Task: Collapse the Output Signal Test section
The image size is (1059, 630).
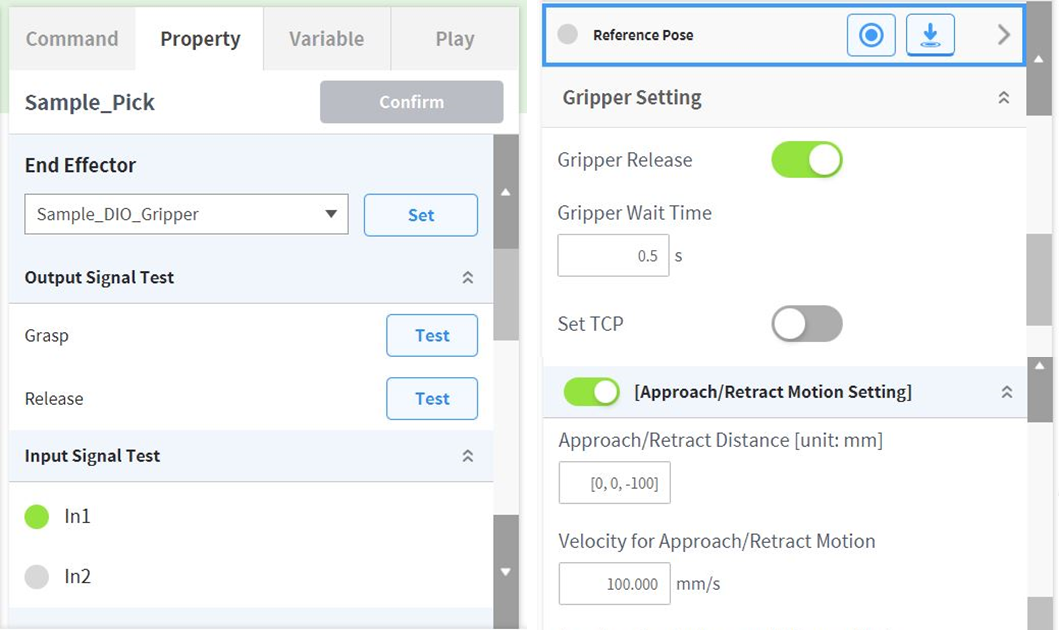Action: 467,278
